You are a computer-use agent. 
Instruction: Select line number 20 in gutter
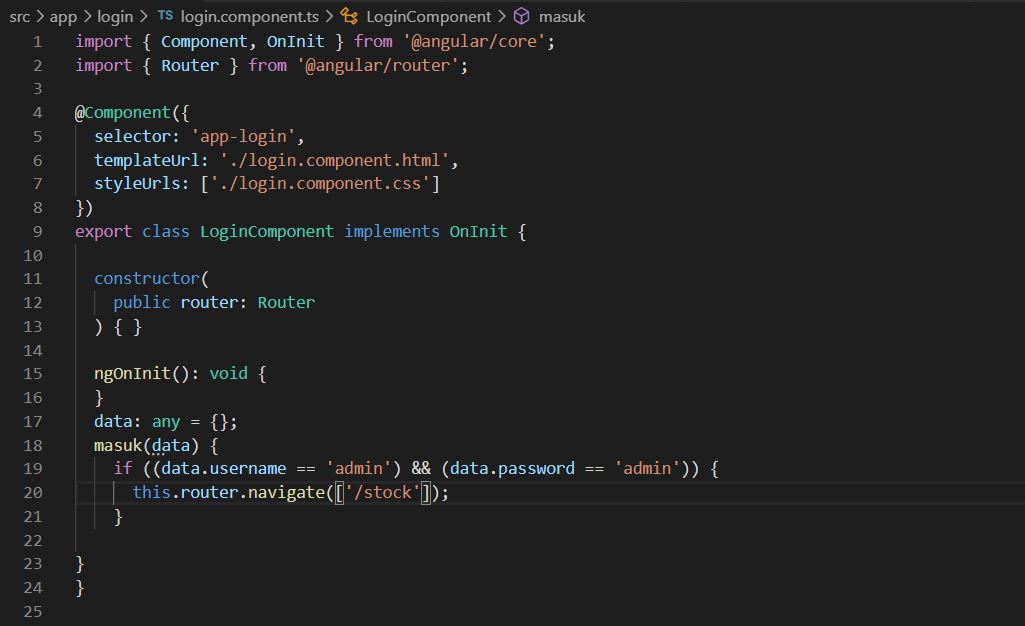[x=33, y=493]
